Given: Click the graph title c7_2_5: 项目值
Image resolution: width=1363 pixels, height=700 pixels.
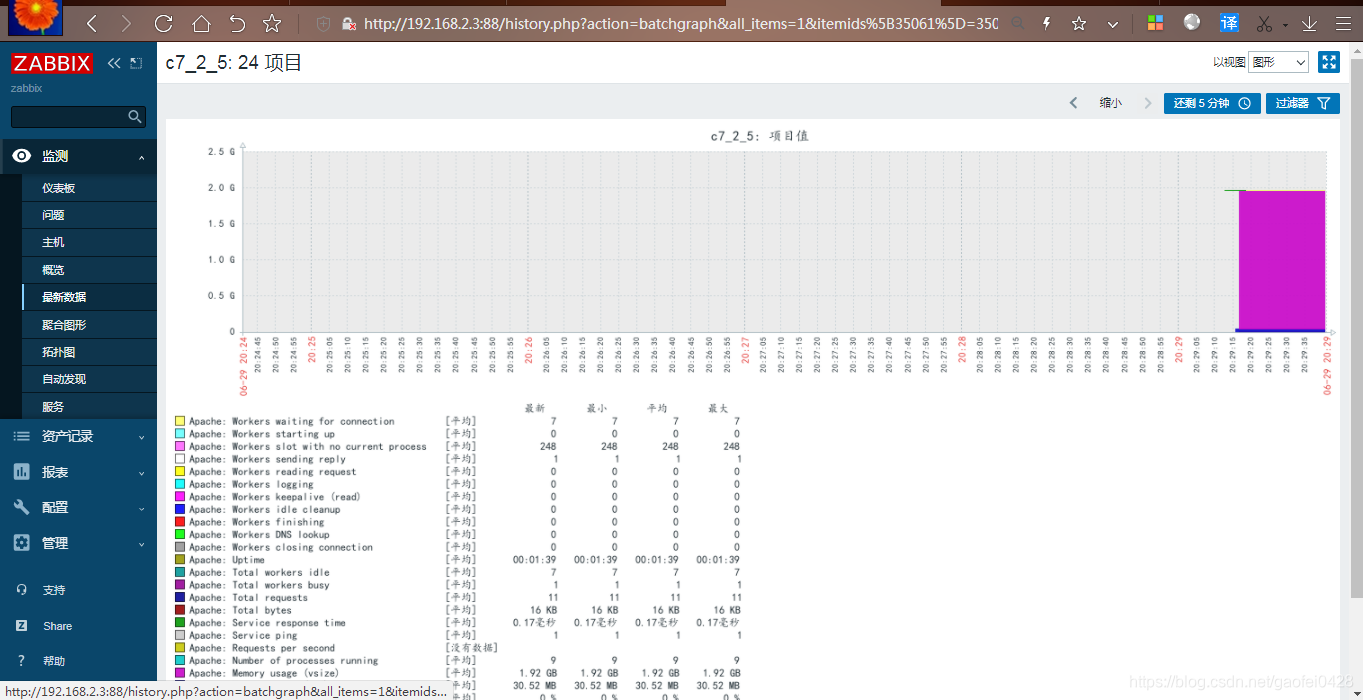Looking at the screenshot, I should 760,136.
